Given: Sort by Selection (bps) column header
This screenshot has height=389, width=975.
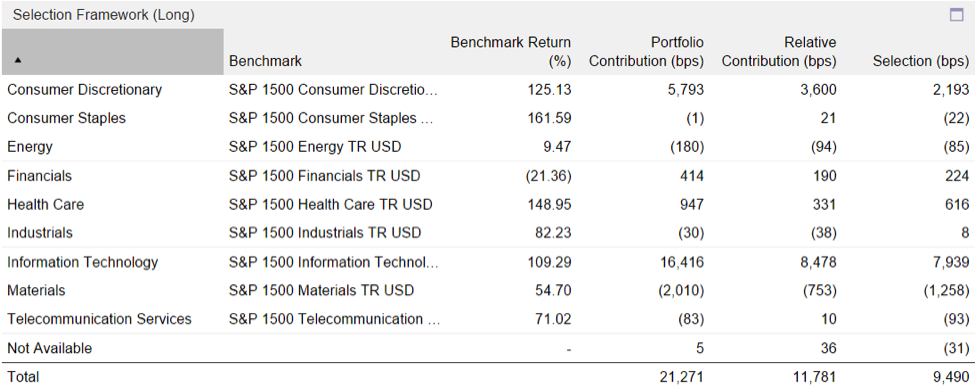Looking at the screenshot, I should 920,61.
